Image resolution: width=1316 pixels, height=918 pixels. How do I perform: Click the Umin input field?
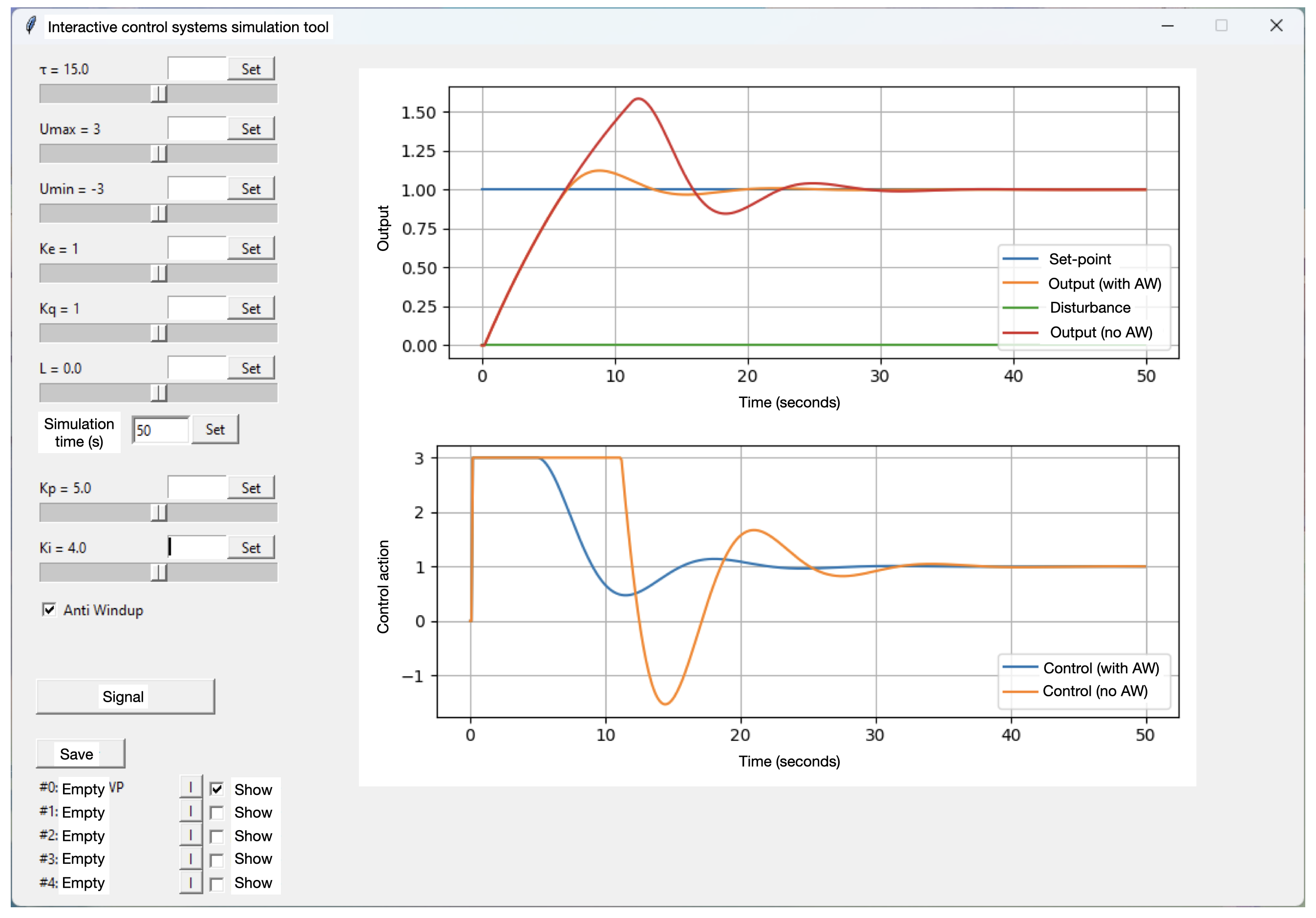click(x=198, y=188)
